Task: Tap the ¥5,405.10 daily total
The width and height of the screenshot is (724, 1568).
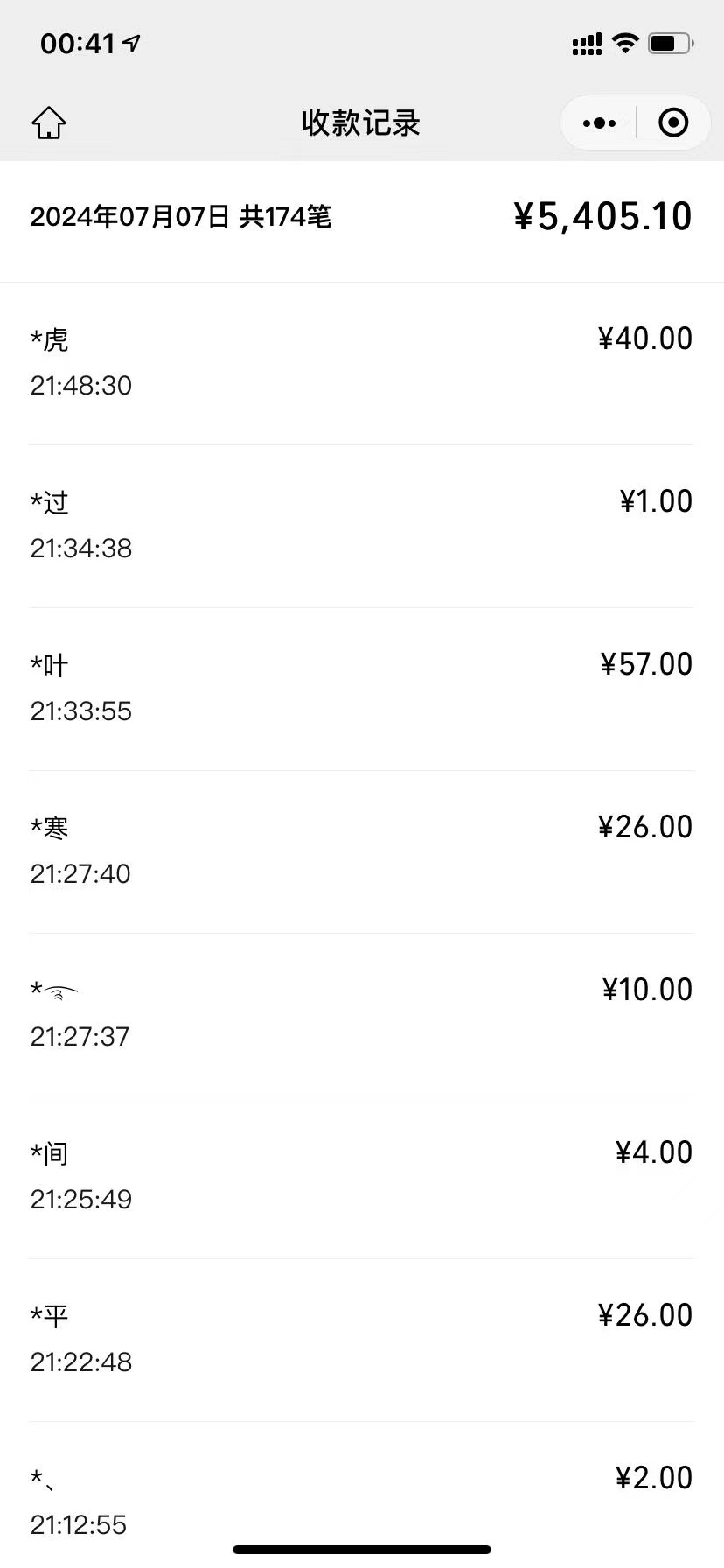Action: pos(602,217)
